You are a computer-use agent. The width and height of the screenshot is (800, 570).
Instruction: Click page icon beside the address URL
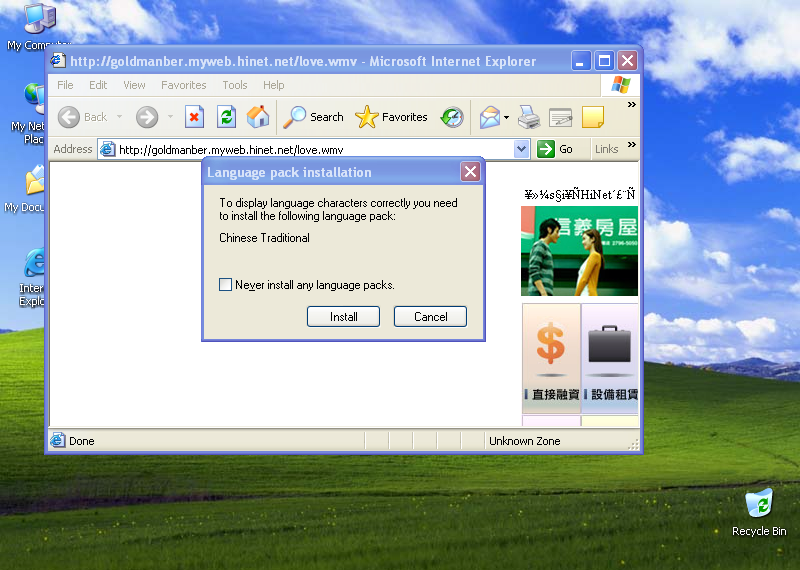pyautogui.click(x=107, y=150)
